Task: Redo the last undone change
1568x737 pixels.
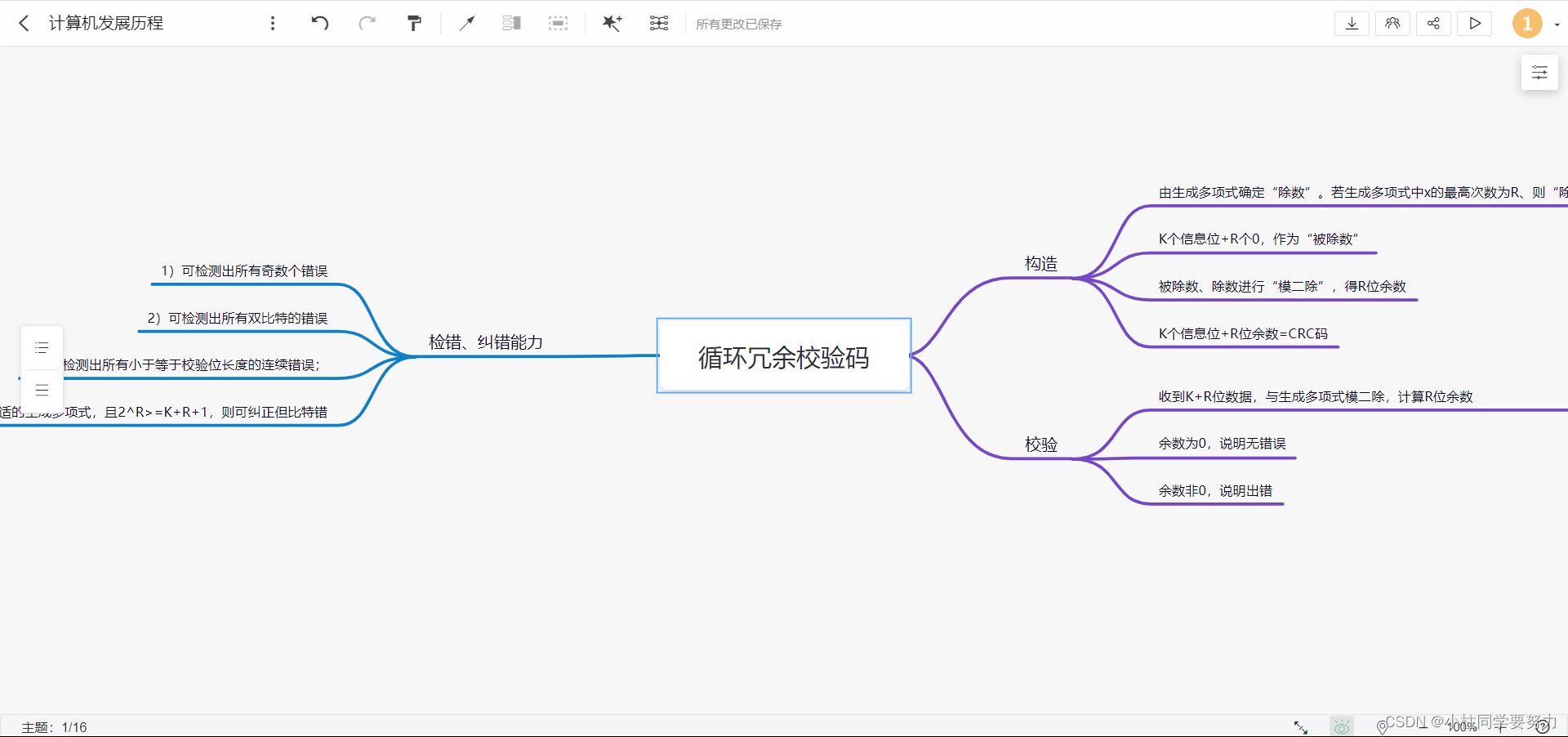Action: pyautogui.click(x=367, y=23)
